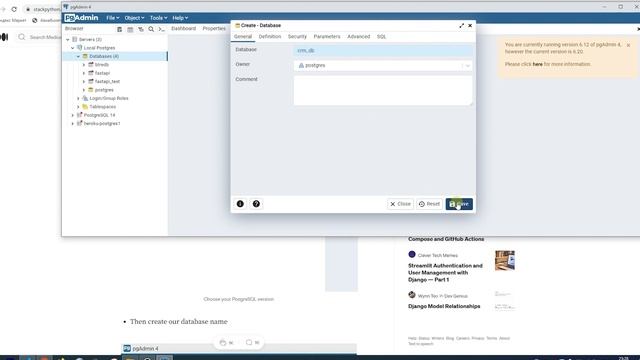Select the postgres database in the tree
Viewport: 640px width, 360px height.
104,90
